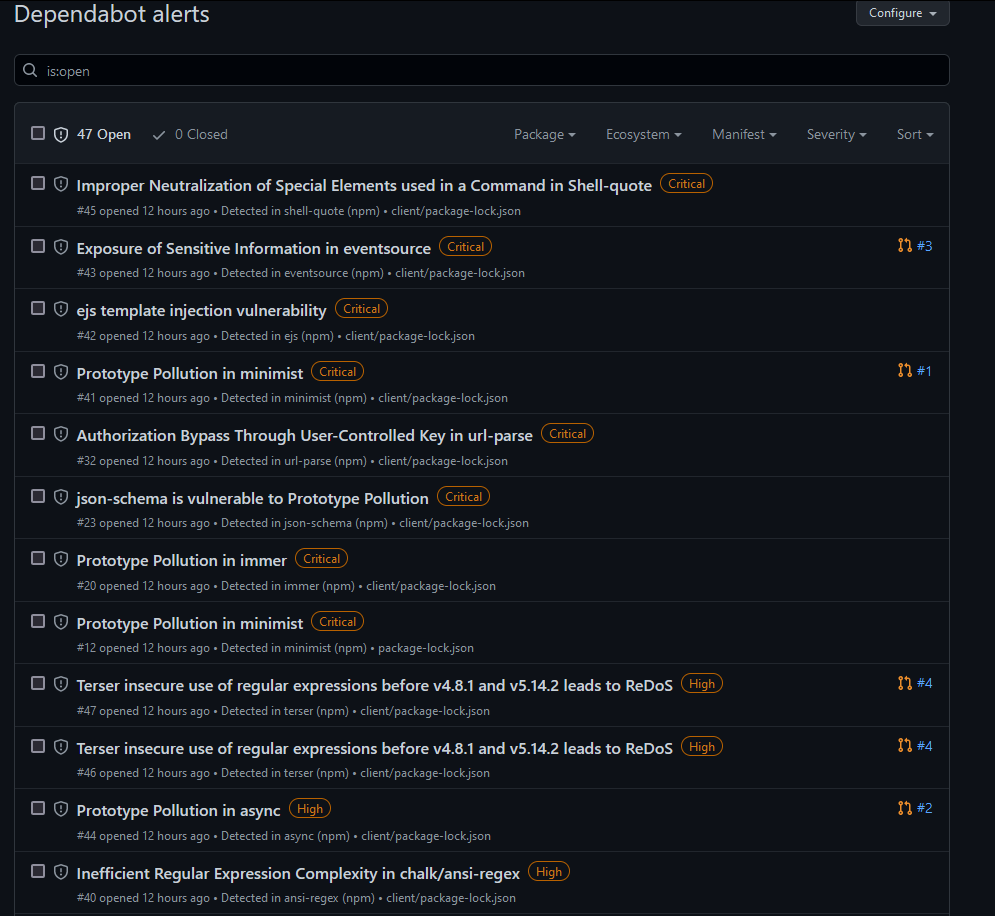Open json-schema Prototype Pollution alert

(253, 498)
